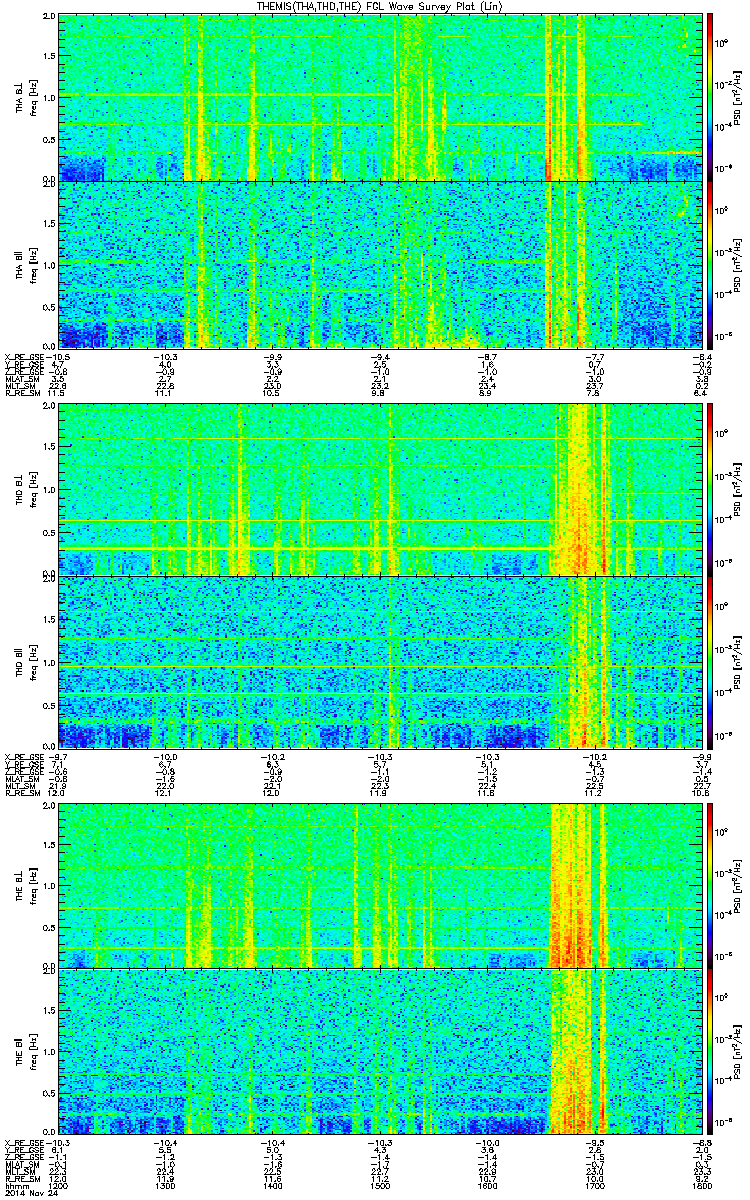Click the R_RE_SM label under the THD panels
The height and width of the screenshot is (1200, 750).
(x=22, y=793)
